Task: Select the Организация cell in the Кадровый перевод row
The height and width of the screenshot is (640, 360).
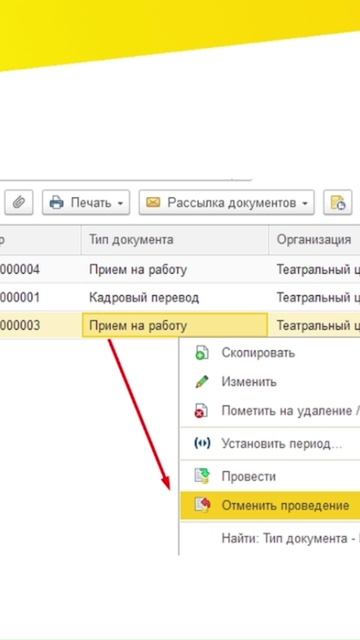Action: (x=314, y=298)
